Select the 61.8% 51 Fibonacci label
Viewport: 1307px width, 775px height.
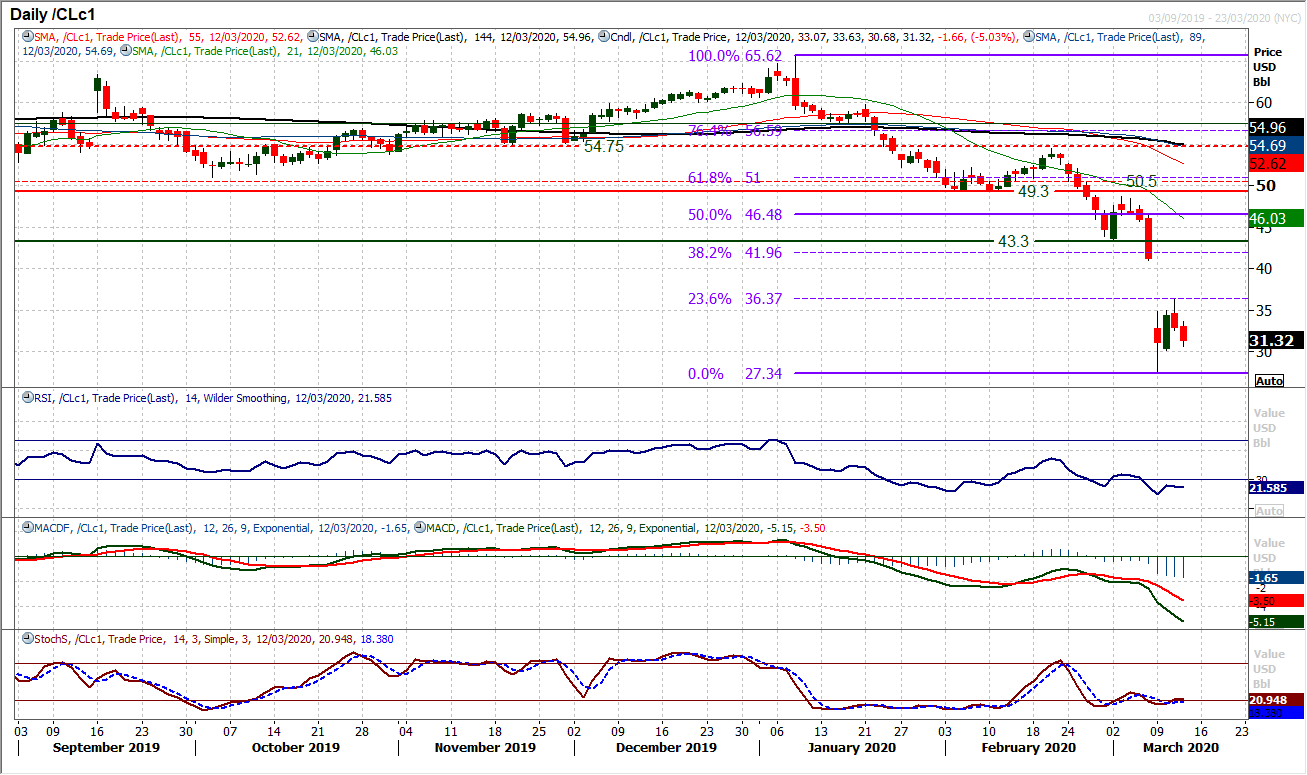click(x=725, y=178)
